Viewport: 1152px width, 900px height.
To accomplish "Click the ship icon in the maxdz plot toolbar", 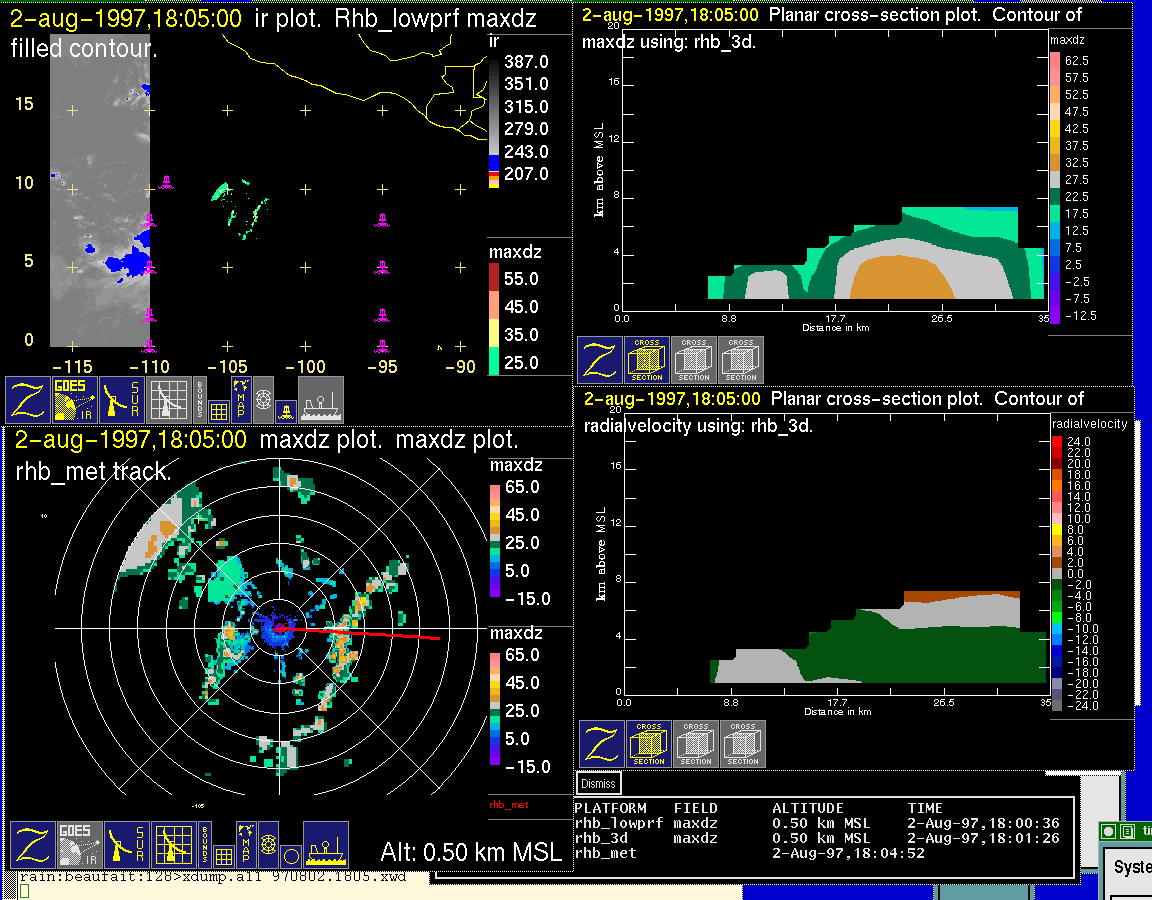I will (325, 845).
